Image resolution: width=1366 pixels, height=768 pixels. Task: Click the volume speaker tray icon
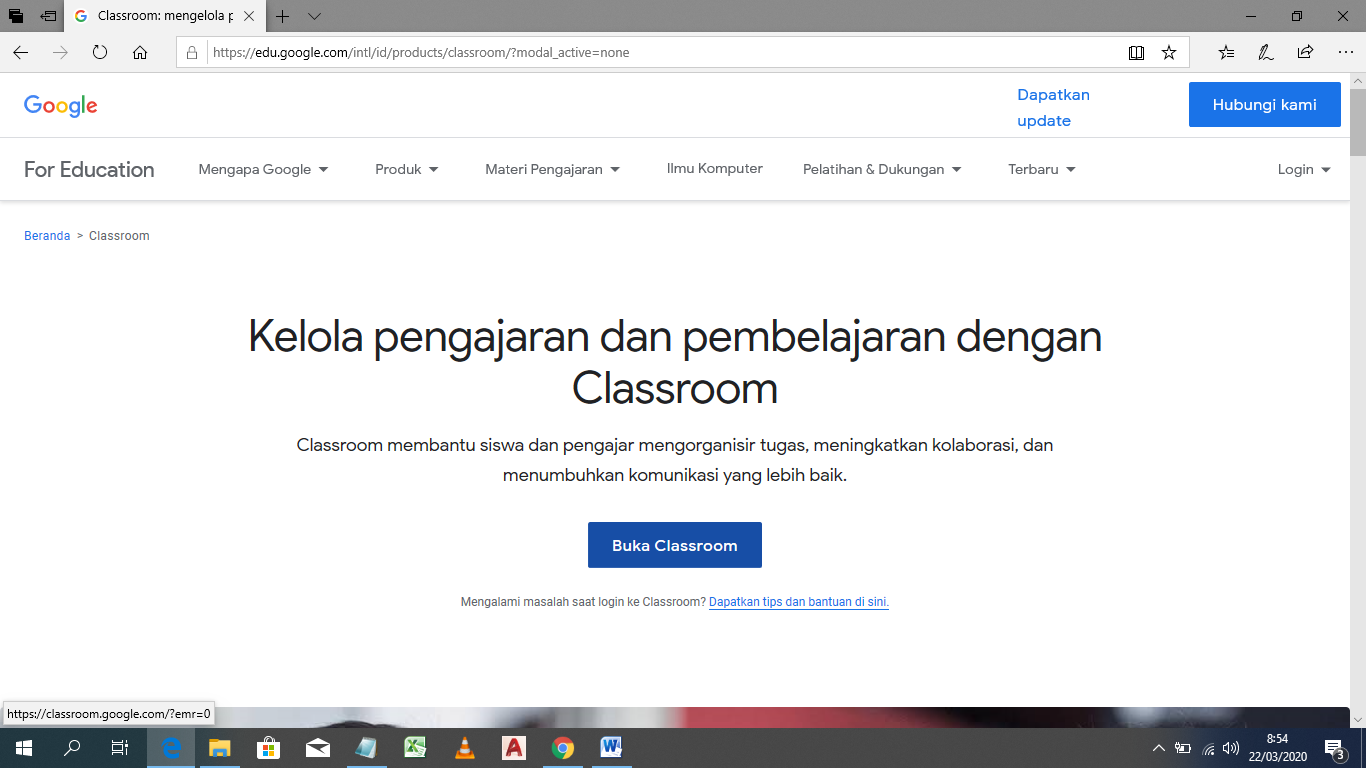[x=1231, y=748]
